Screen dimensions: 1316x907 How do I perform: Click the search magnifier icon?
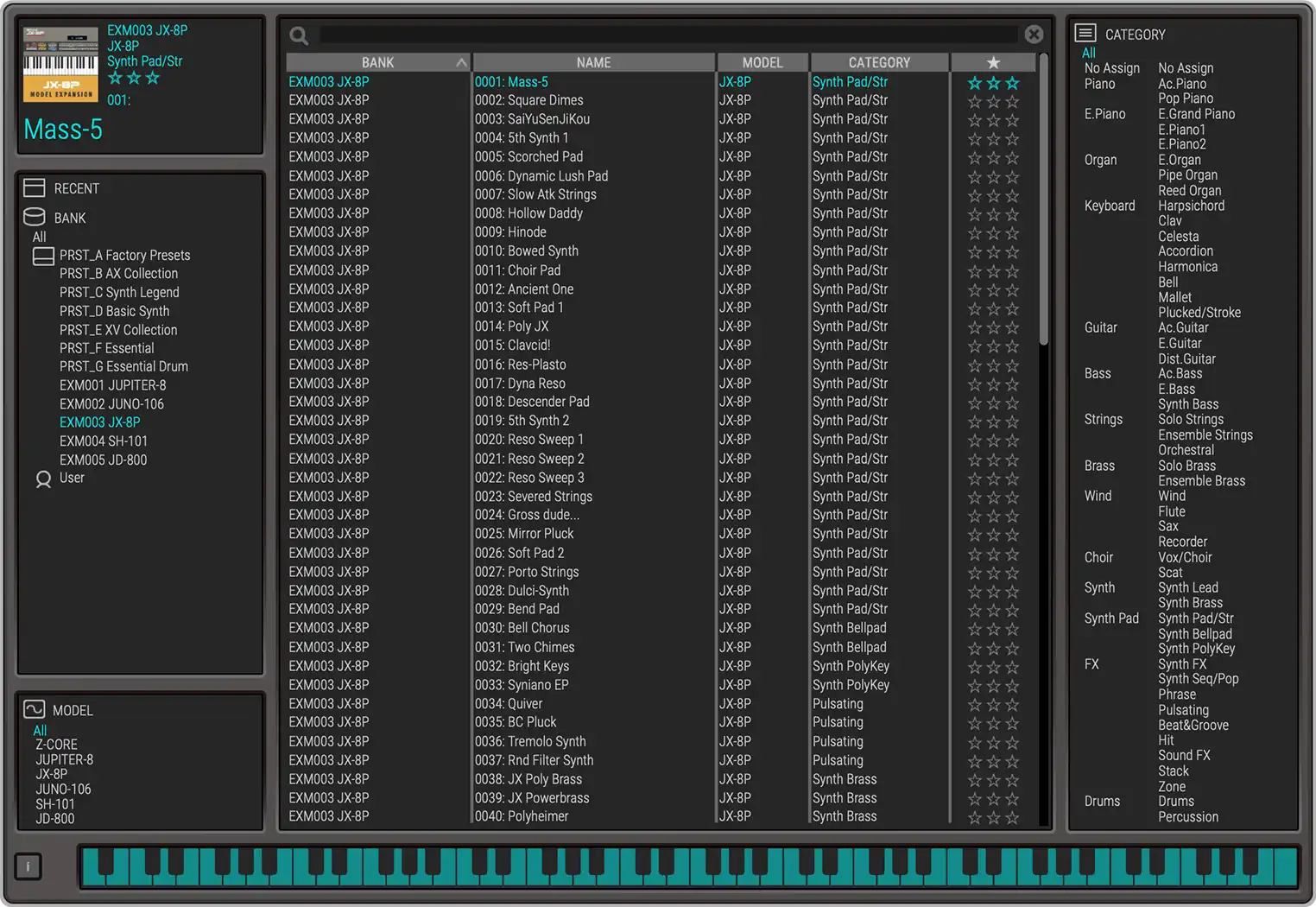(299, 35)
